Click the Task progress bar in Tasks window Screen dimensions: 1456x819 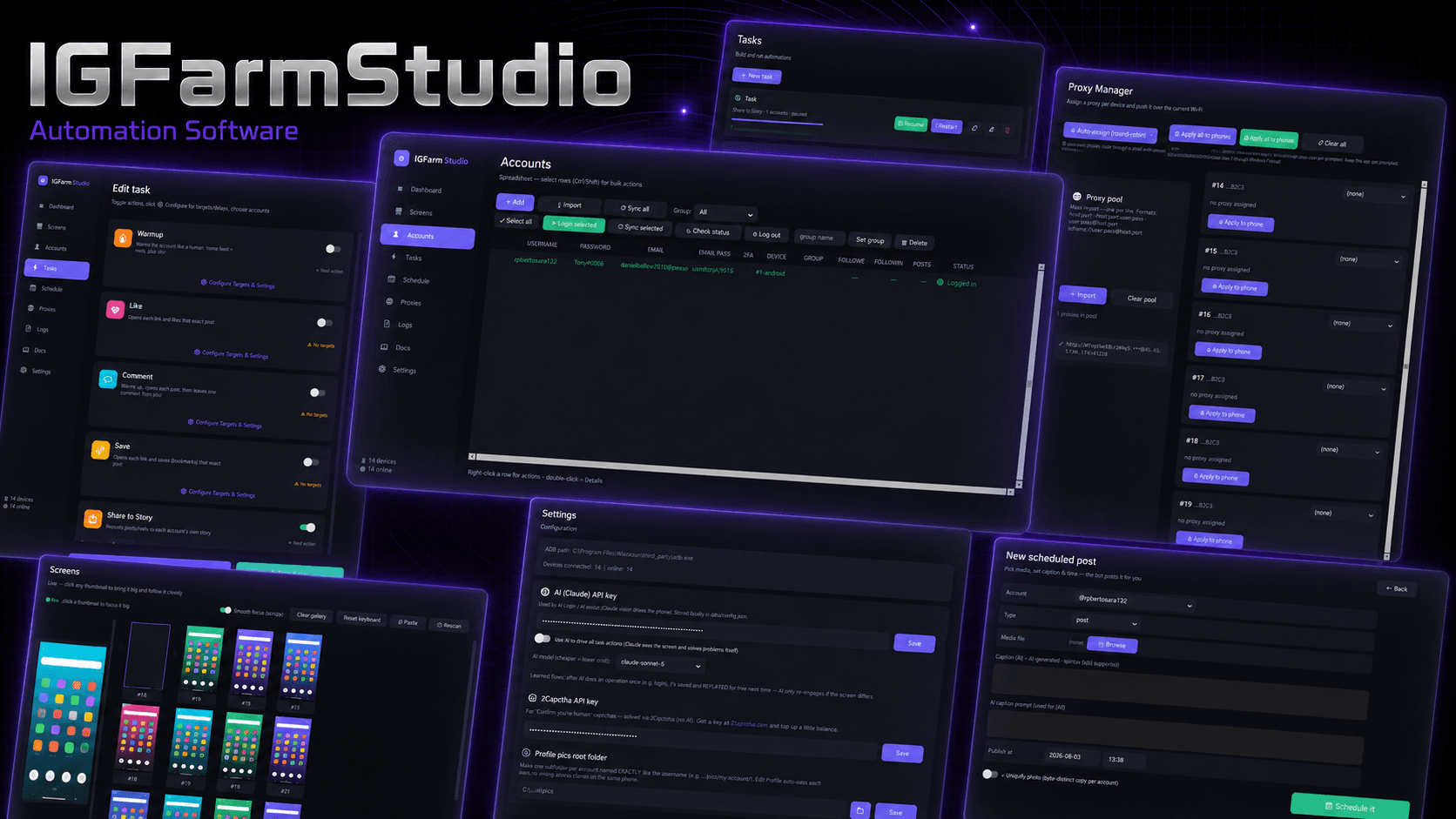777,124
